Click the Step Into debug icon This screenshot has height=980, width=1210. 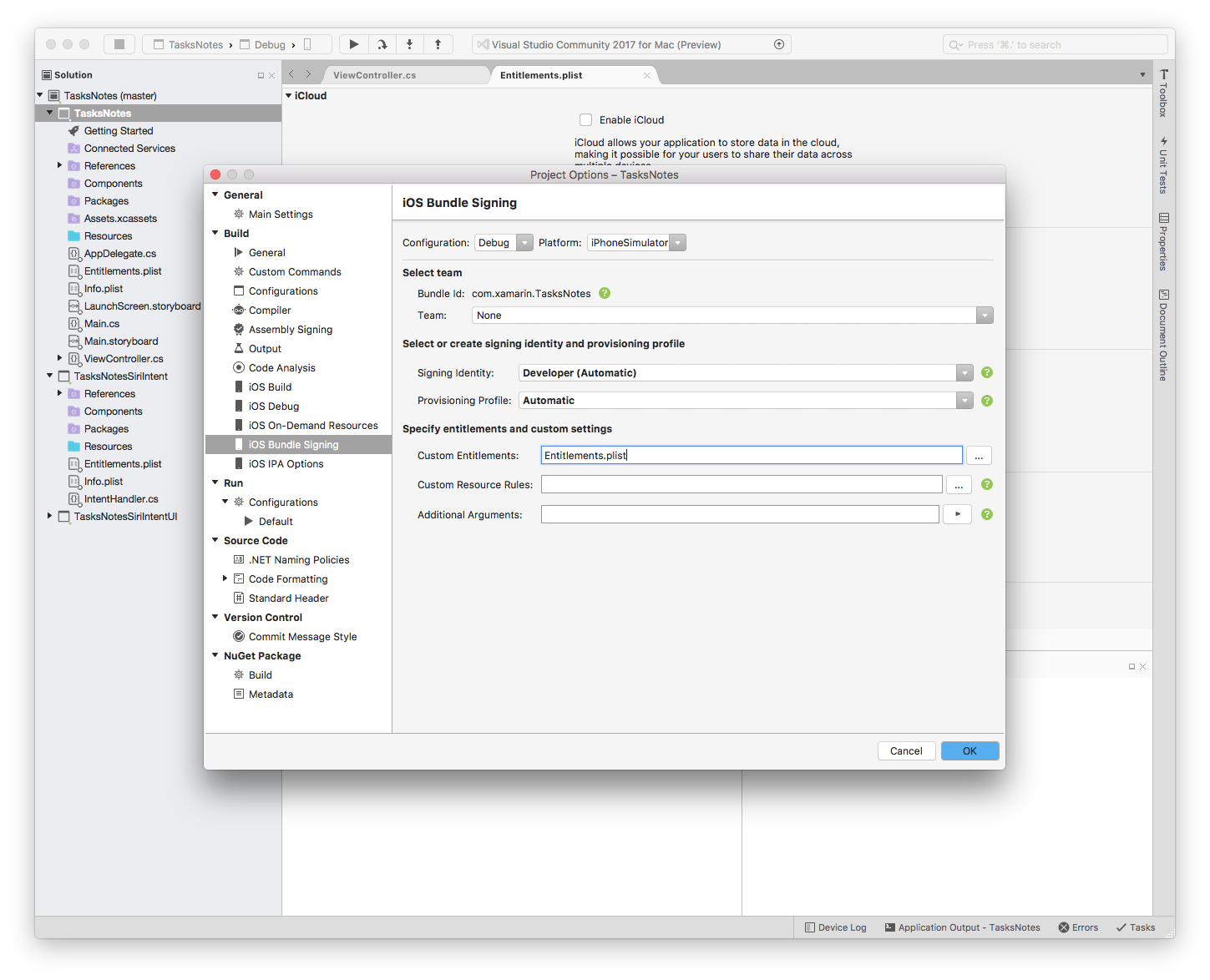[409, 44]
